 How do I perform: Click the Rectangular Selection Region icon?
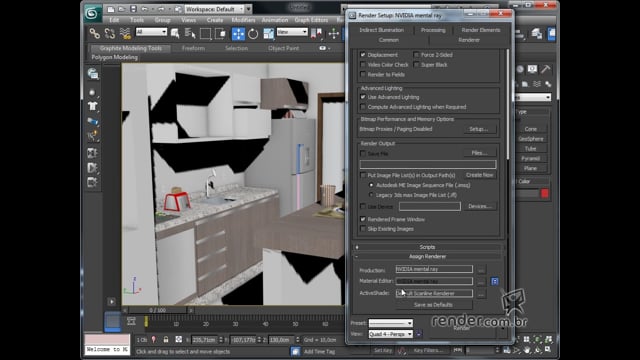205,33
